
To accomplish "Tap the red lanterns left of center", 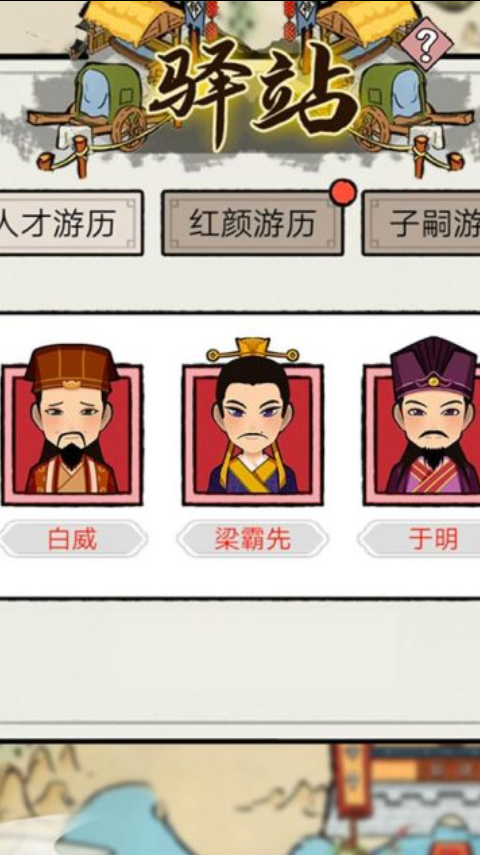I will tap(212, 21).
